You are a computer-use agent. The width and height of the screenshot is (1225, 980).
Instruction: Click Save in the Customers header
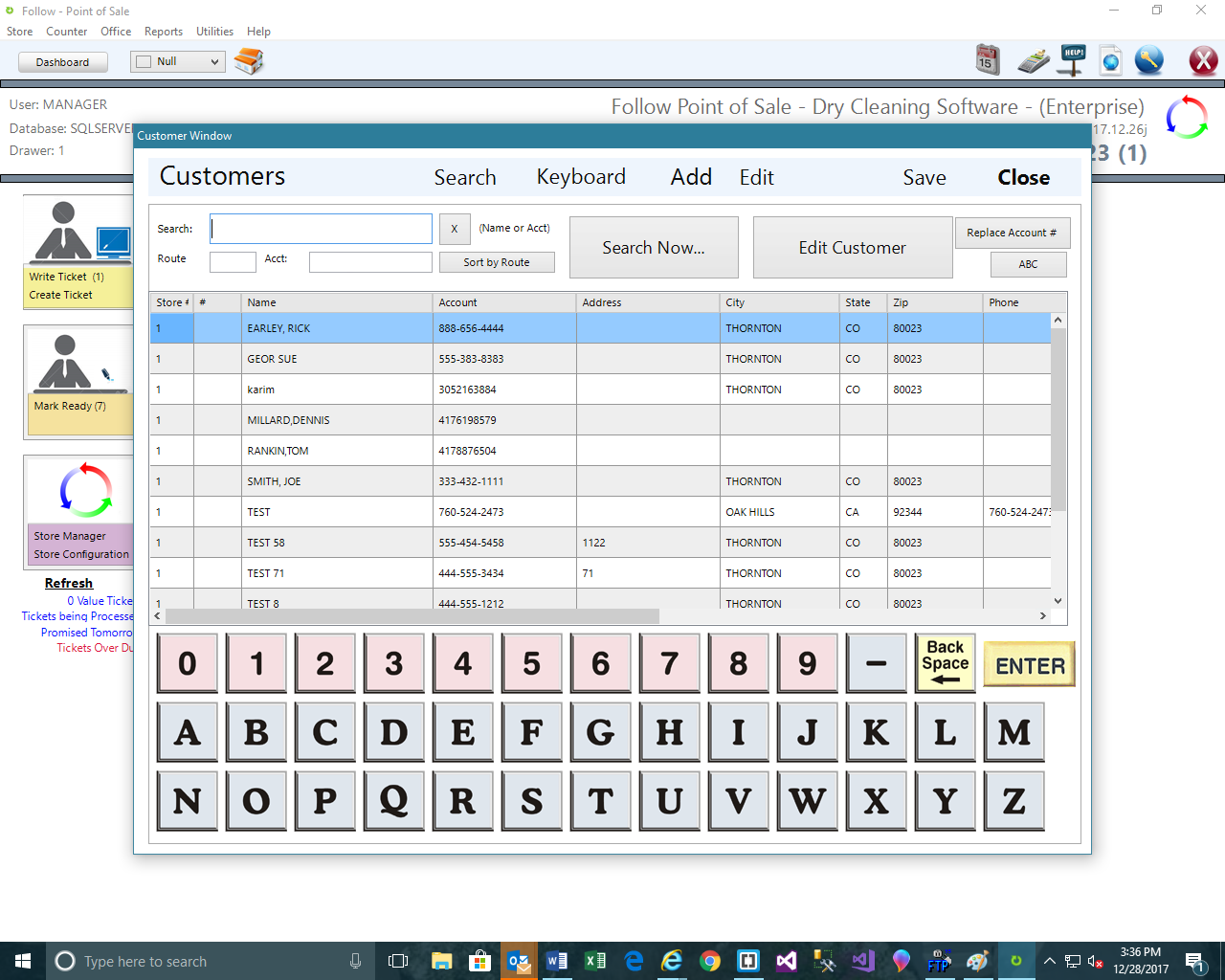point(924,177)
